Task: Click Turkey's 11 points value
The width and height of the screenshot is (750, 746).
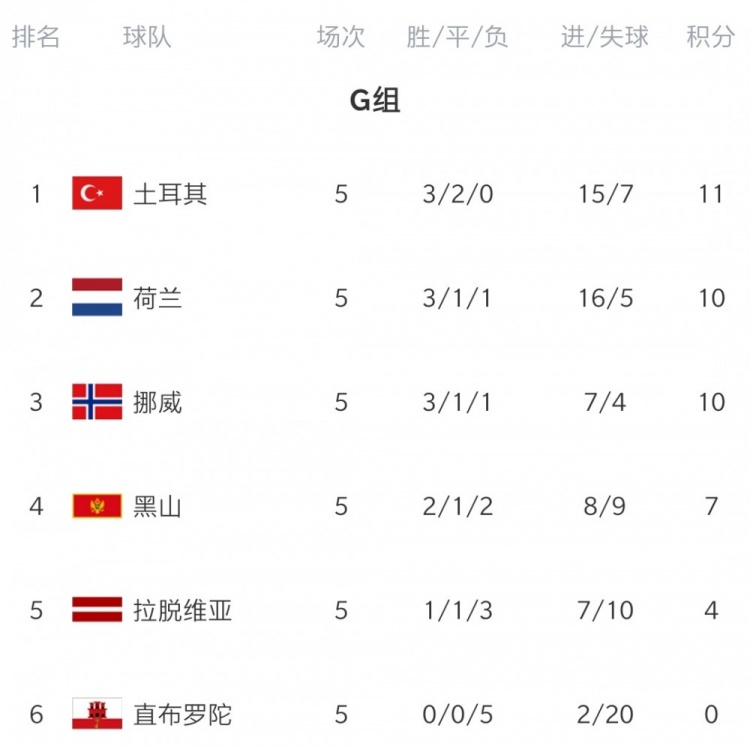Action: point(711,194)
